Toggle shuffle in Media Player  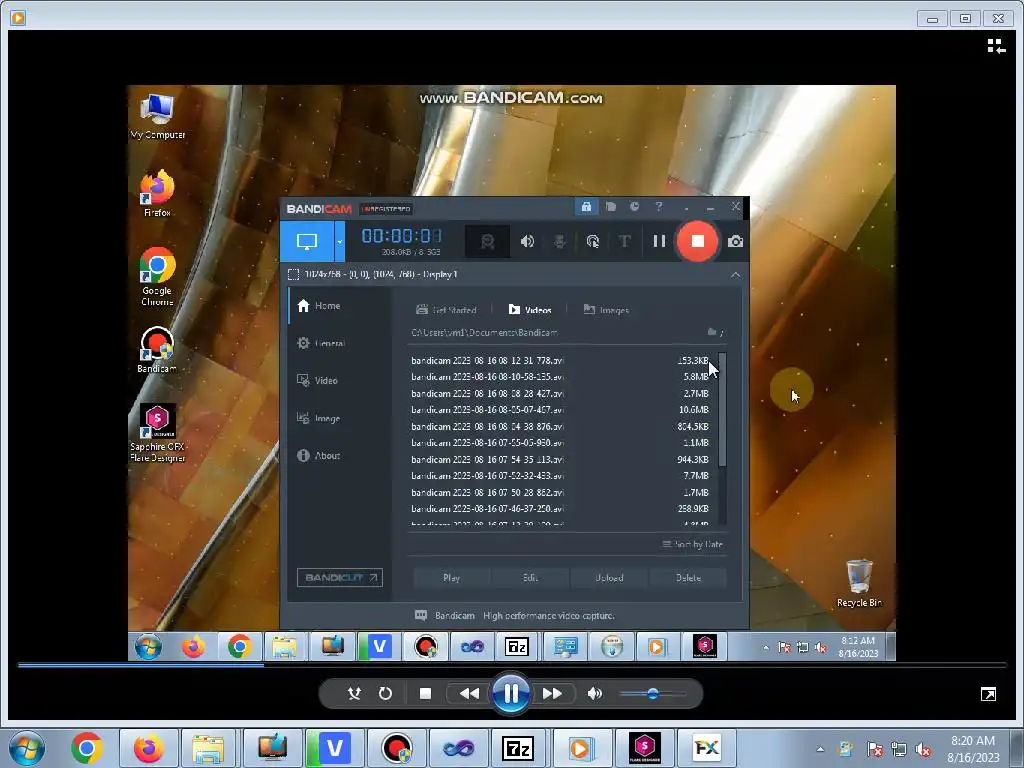(x=354, y=694)
